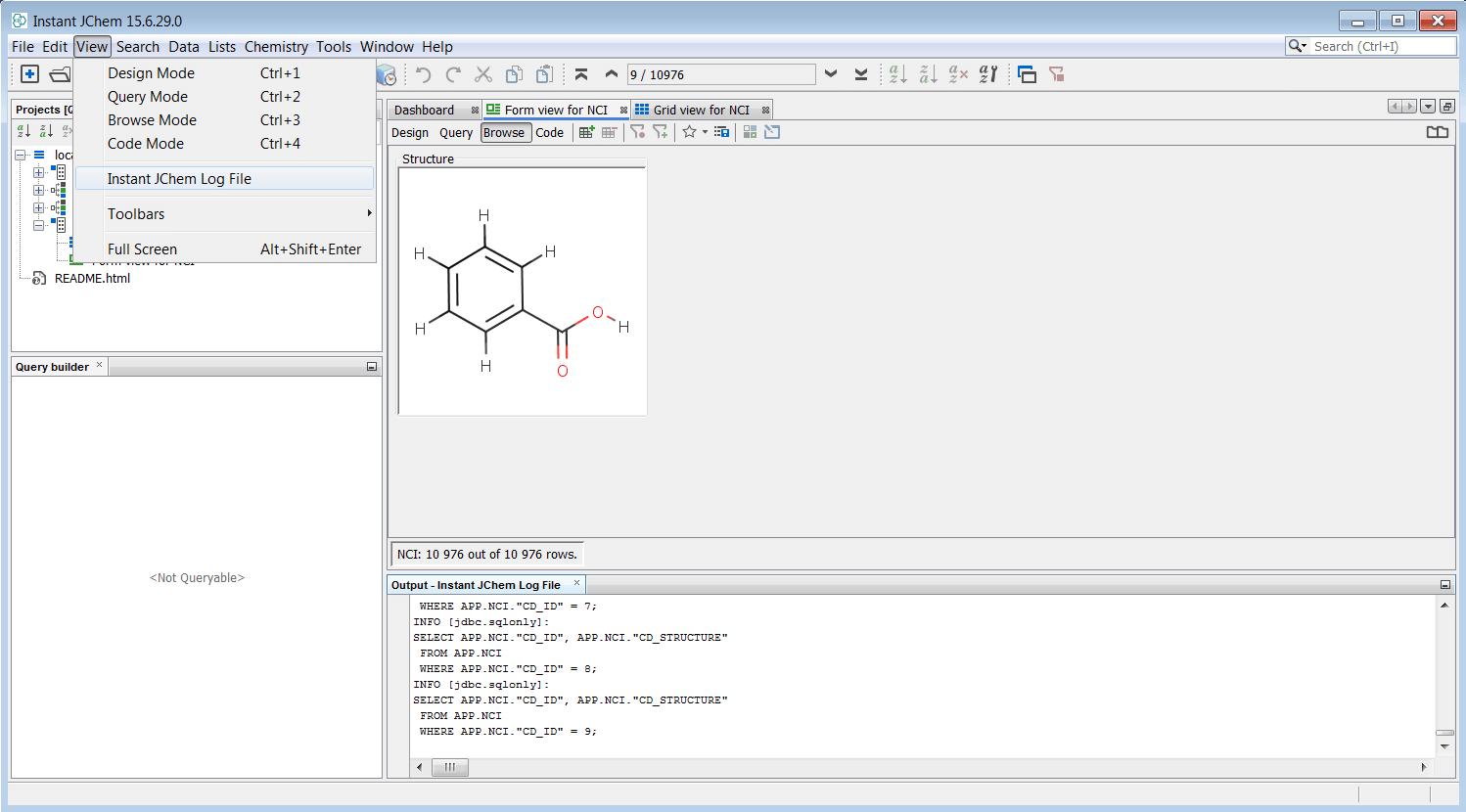Screen dimensions: 1466x812
Task: Switch to Design mode in the form toolbar
Action: (409, 132)
